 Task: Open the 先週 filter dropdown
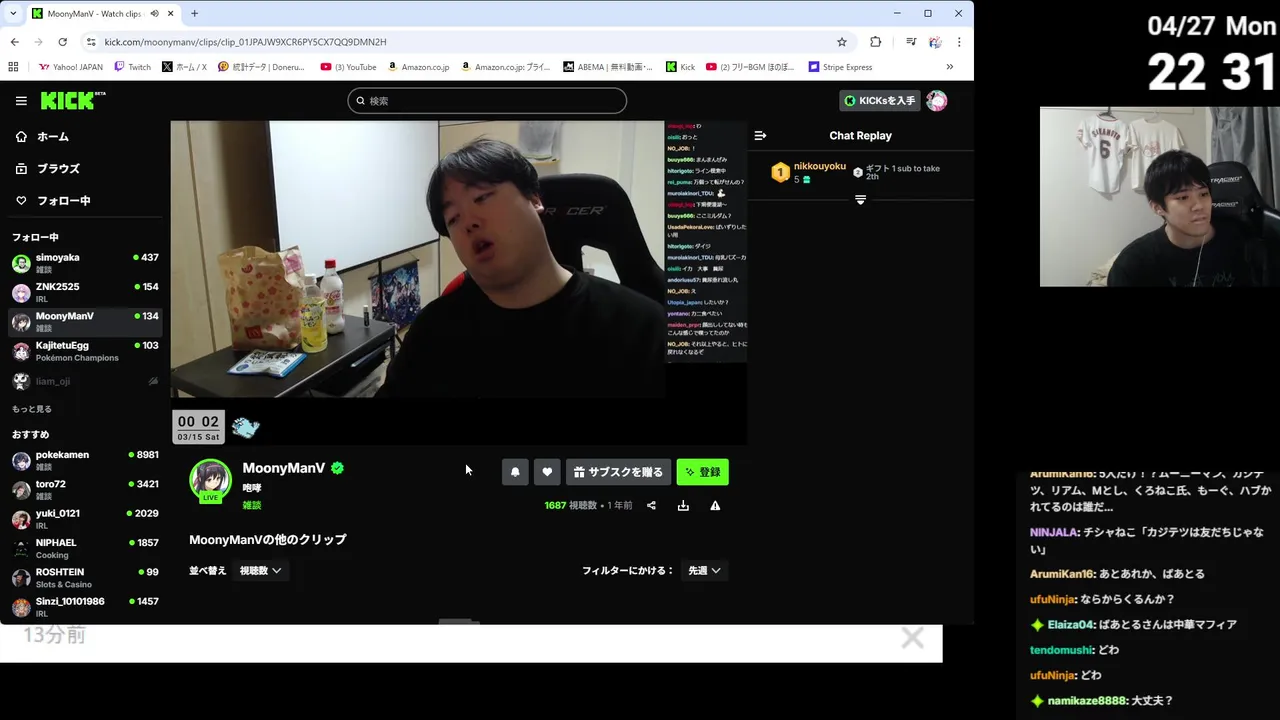tap(704, 571)
